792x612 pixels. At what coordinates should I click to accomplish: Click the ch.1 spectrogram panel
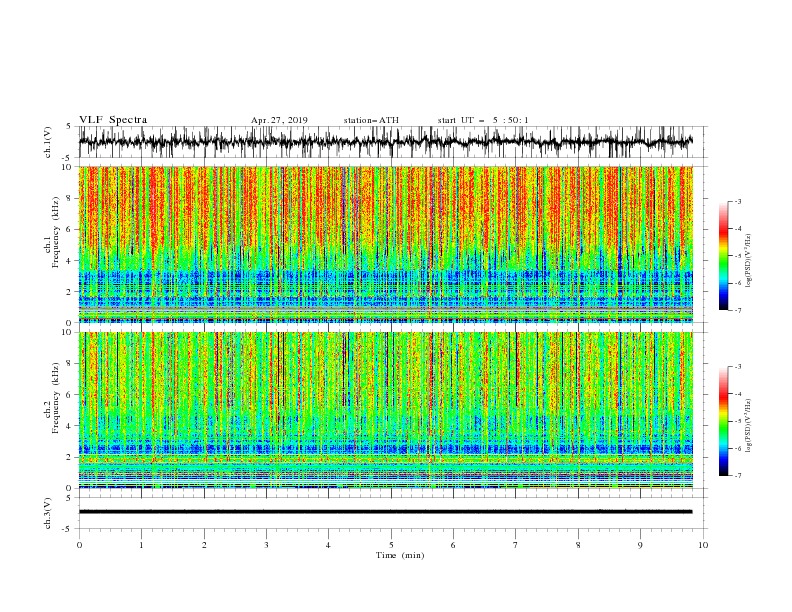386,244
